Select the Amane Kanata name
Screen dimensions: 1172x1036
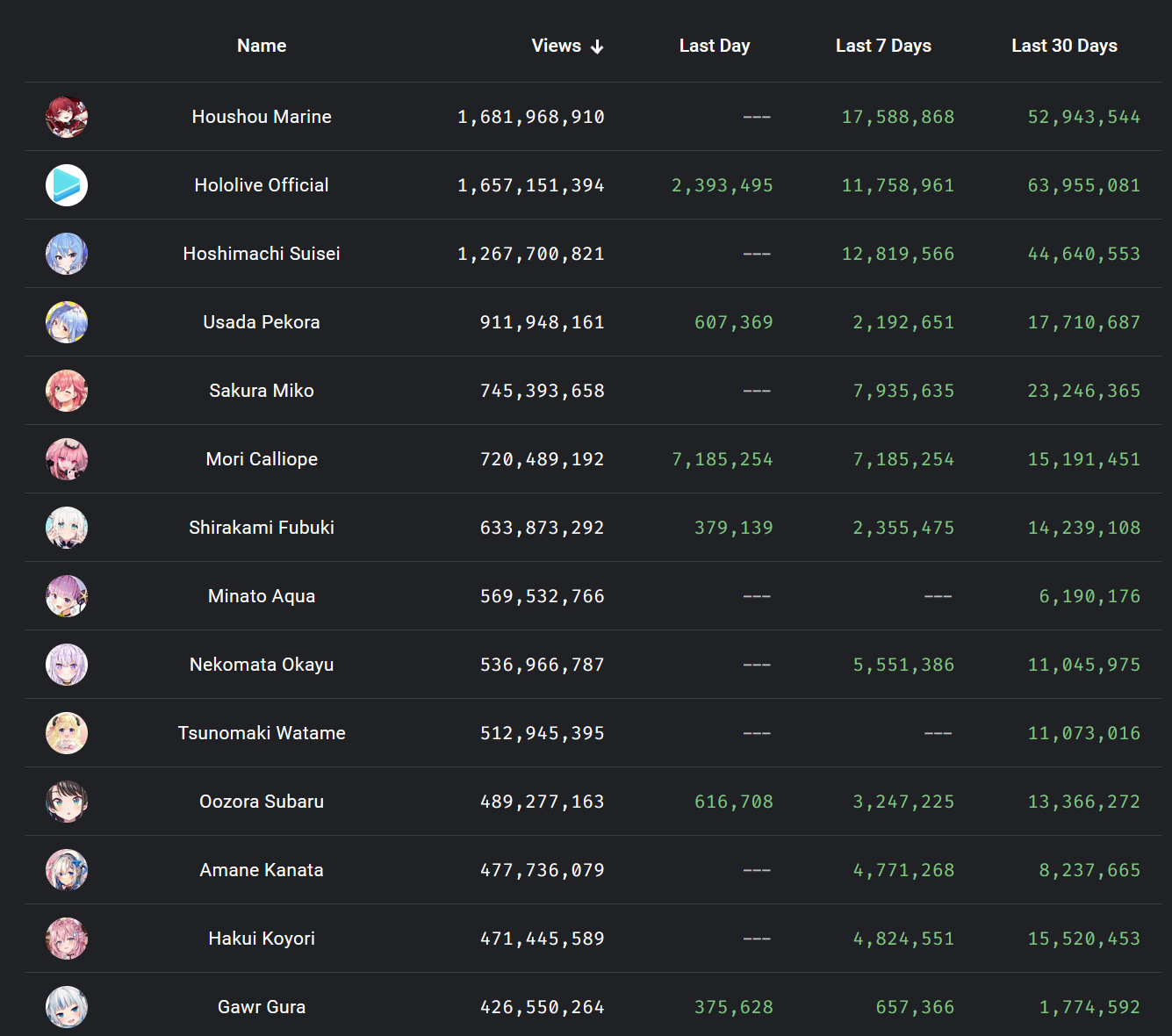point(262,870)
